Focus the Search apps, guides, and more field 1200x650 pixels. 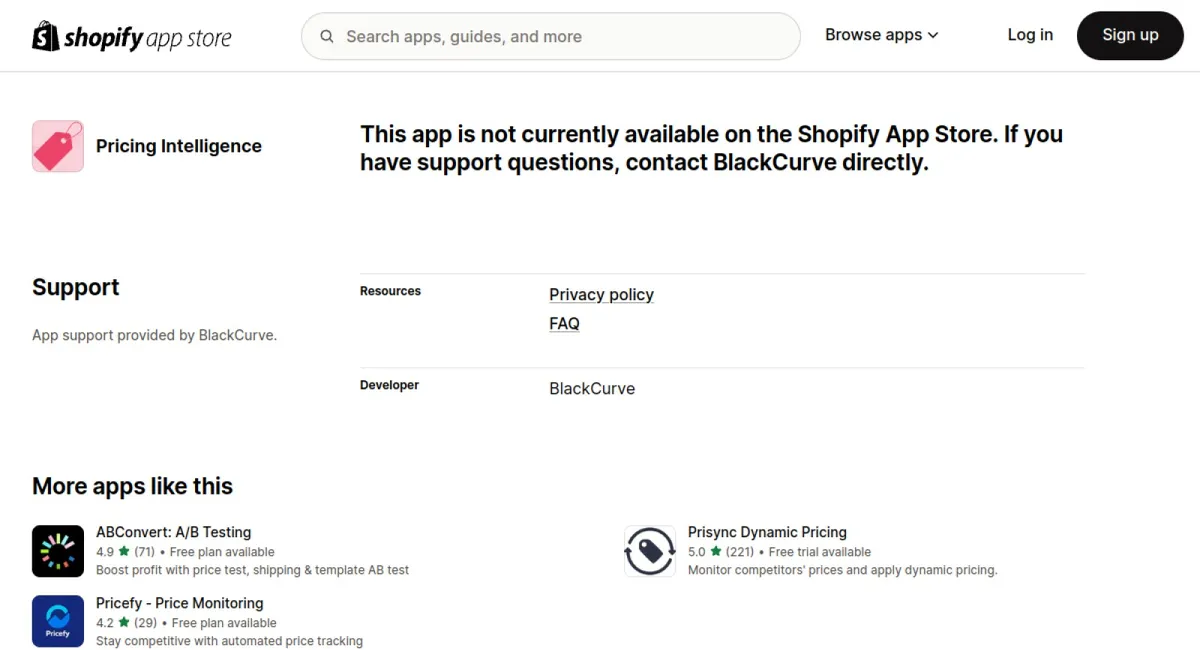[x=551, y=37]
